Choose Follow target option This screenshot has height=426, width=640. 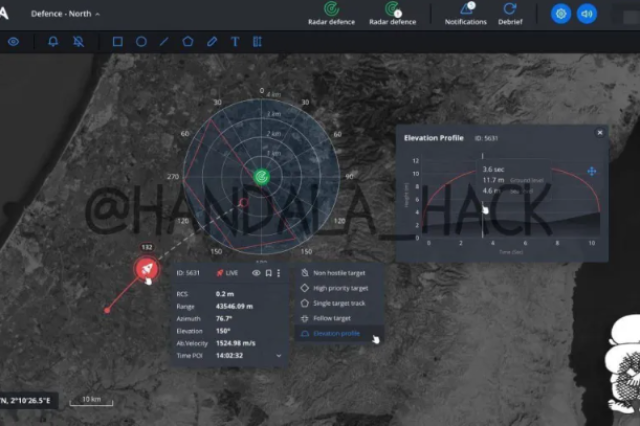331,318
